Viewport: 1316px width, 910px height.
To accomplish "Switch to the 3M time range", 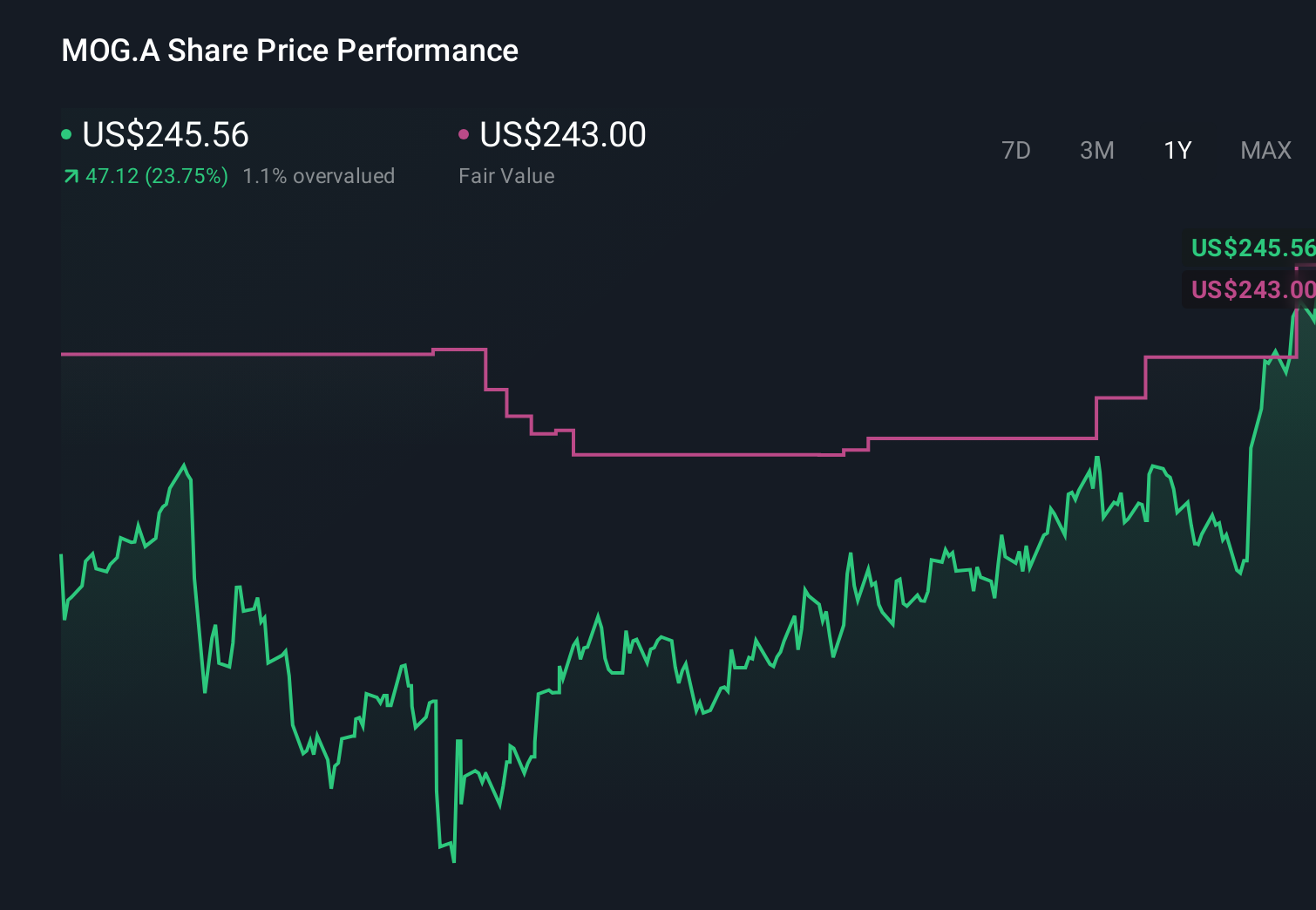I will point(1096,150).
